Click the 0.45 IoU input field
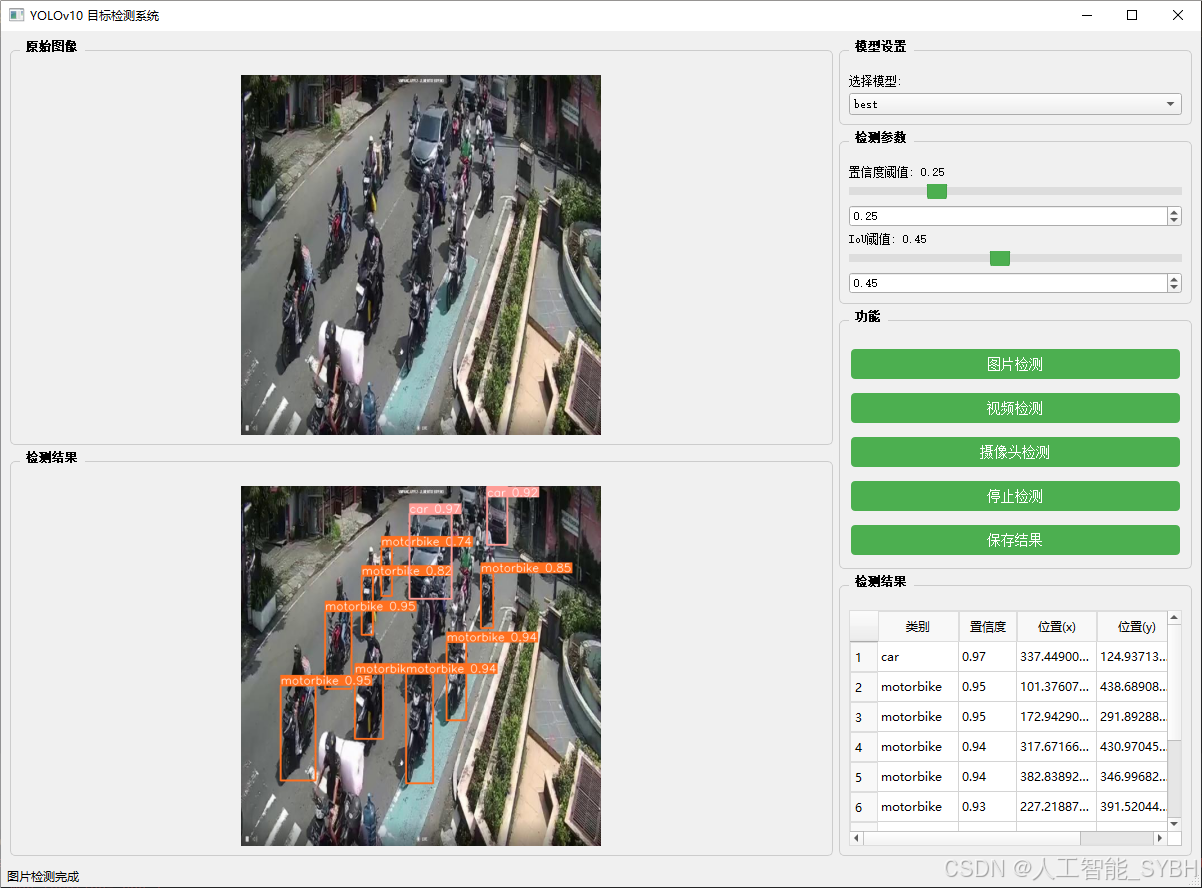1202x888 pixels. click(x=1000, y=283)
